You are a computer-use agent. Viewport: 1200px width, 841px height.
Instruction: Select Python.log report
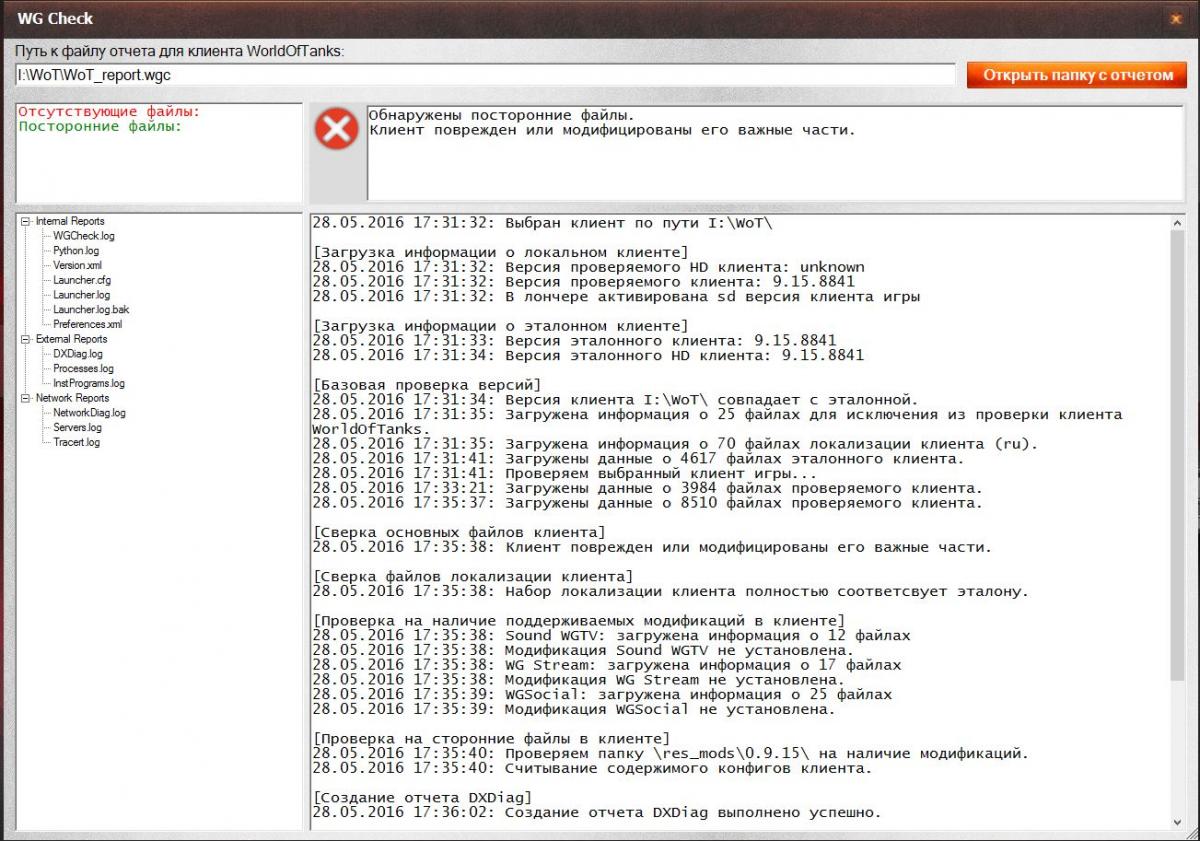(76, 251)
